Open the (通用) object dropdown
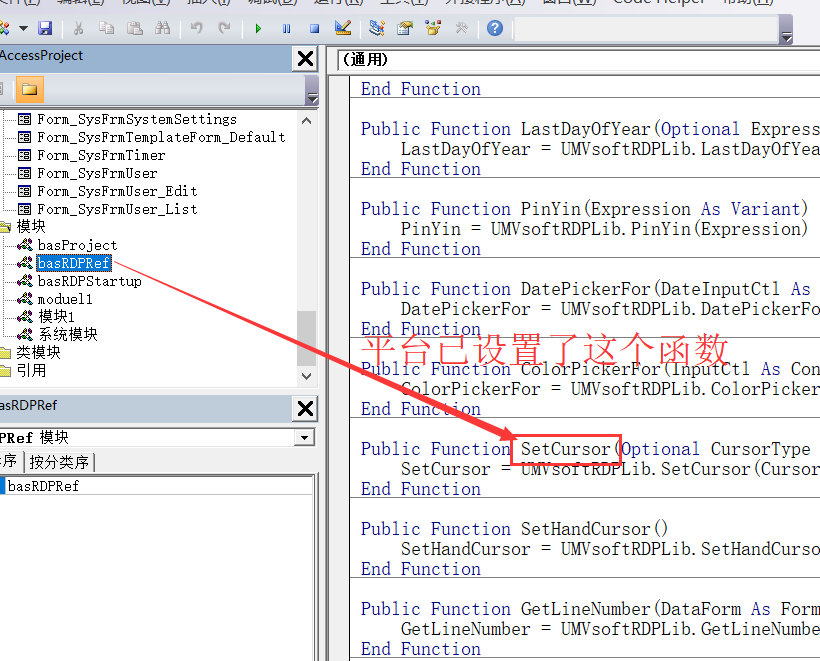Viewport: 820px width, 661px height. (x=579, y=60)
